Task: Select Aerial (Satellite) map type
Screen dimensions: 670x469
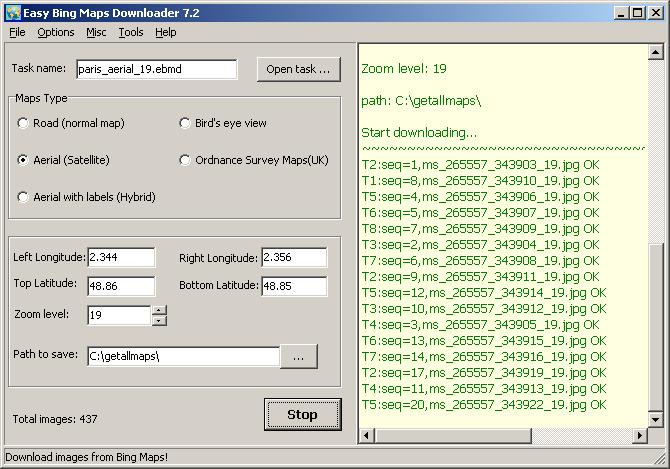Action: [24, 160]
